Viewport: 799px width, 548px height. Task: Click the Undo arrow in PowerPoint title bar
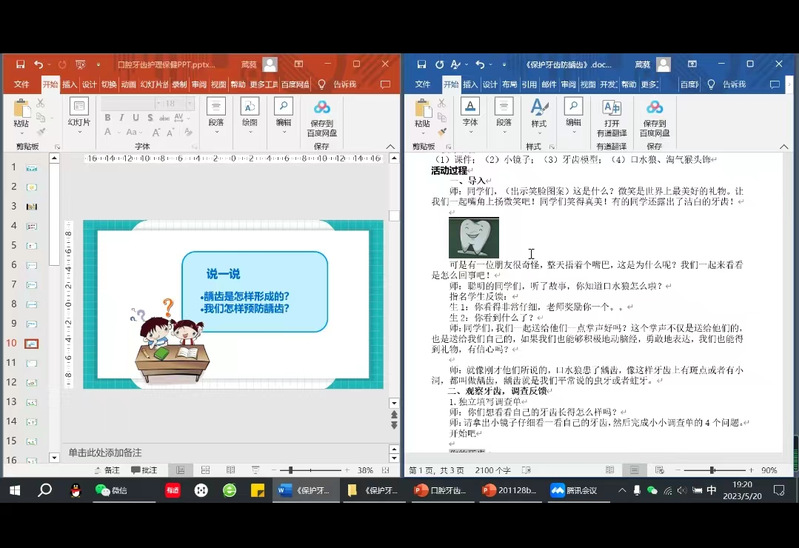(x=38, y=65)
